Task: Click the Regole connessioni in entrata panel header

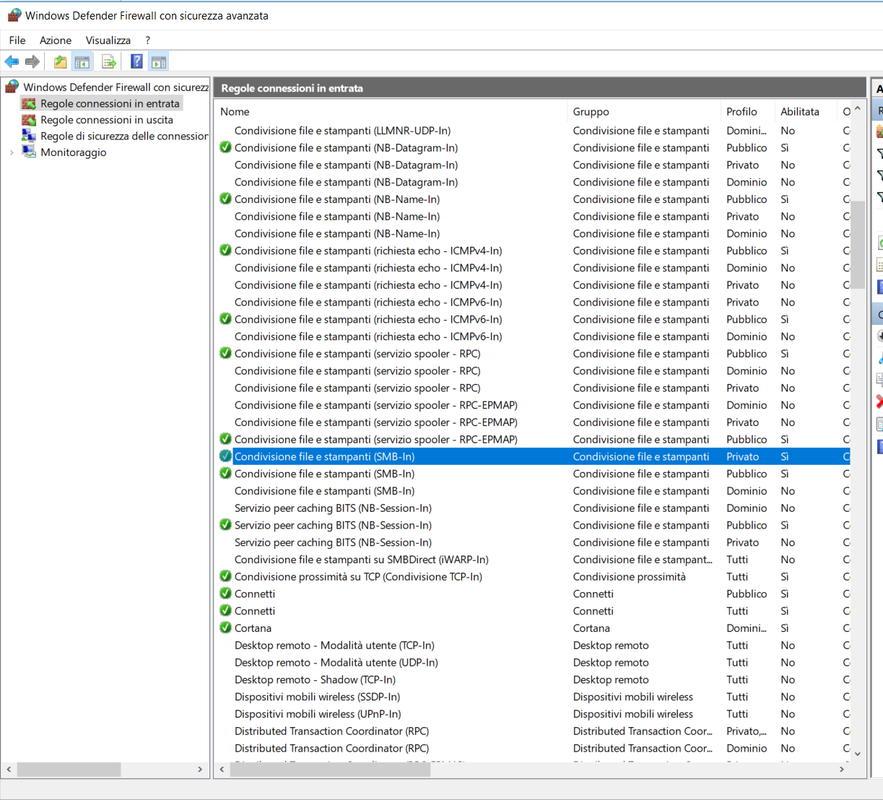Action: [x=539, y=88]
